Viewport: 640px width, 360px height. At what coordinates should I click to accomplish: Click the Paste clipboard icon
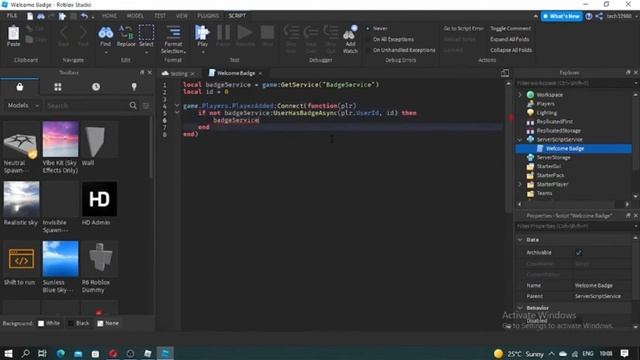pyautogui.click(x=13, y=33)
